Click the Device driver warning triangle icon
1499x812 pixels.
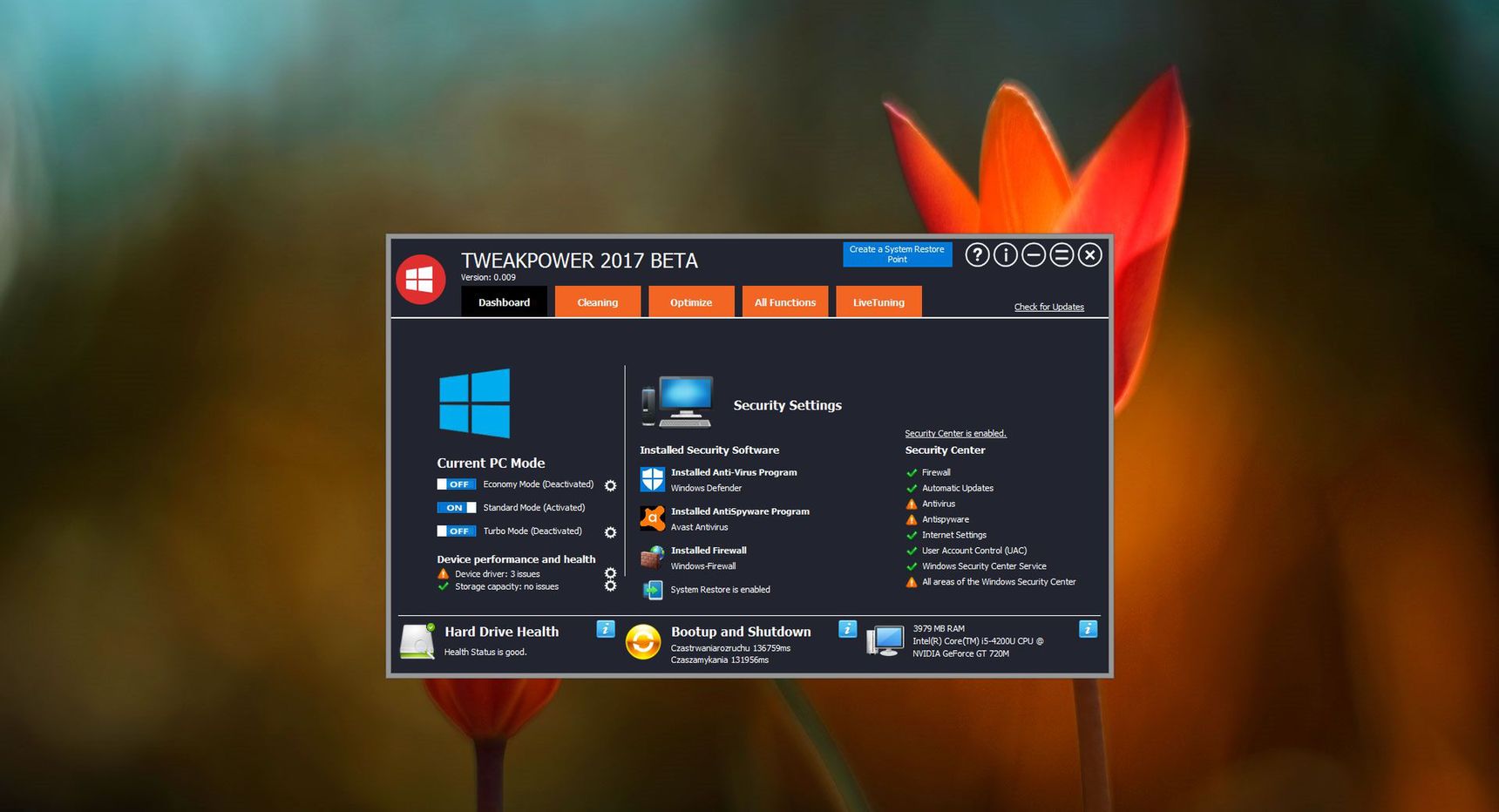(443, 573)
